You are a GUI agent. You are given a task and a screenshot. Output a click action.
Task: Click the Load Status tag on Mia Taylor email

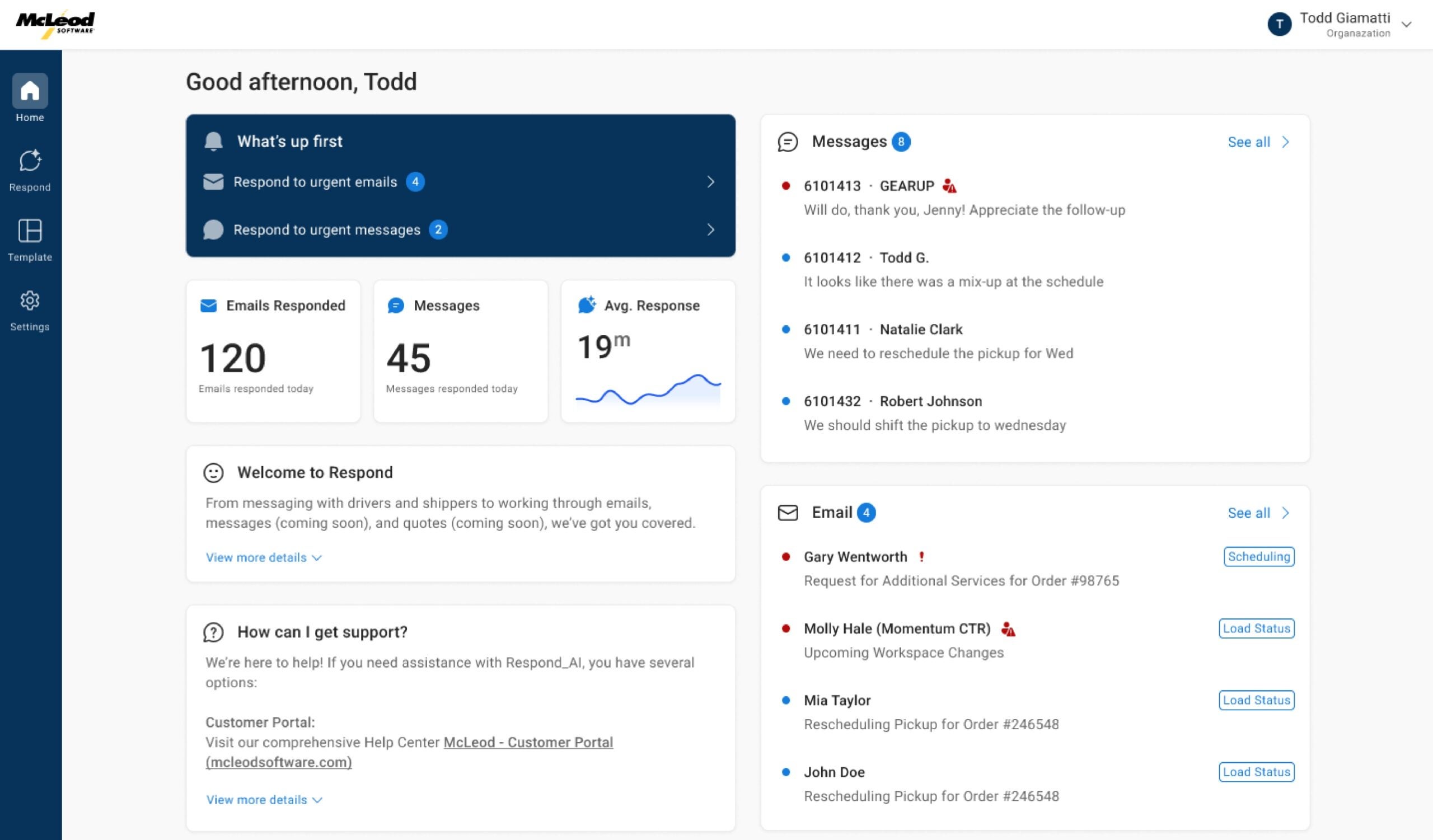click(x=1256, y=700)
